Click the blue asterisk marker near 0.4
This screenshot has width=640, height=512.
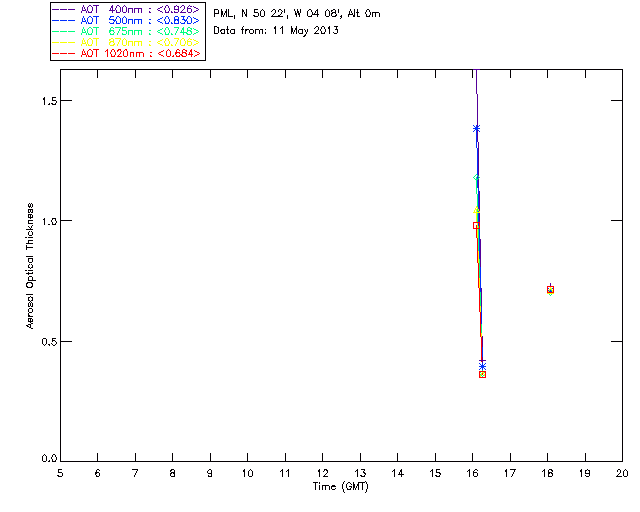[x=482, y=366]
